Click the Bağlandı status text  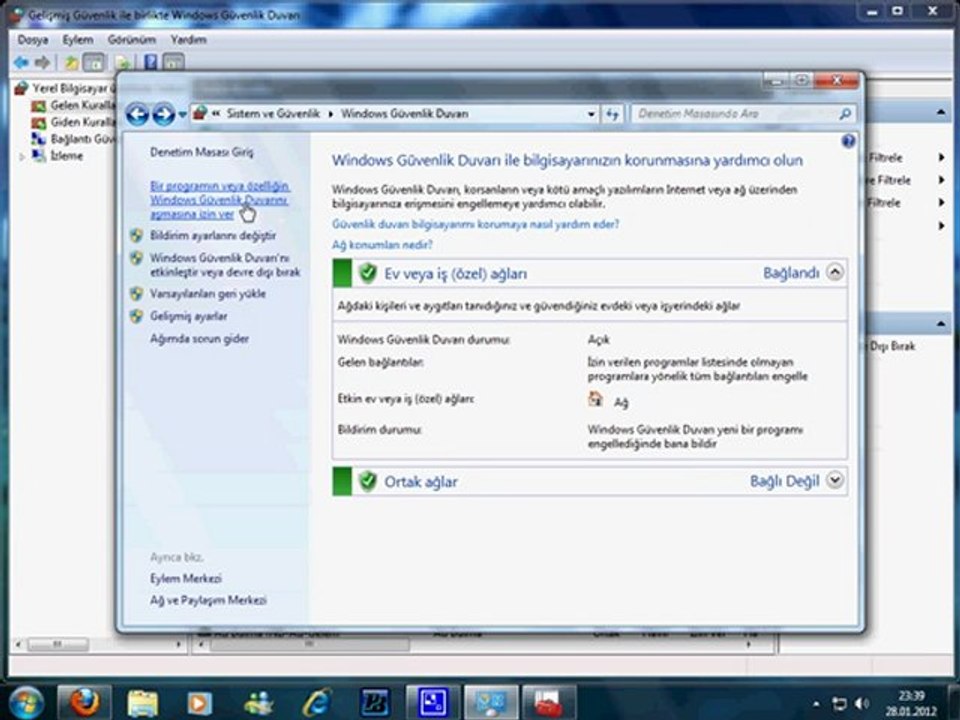tap(790, 273)
